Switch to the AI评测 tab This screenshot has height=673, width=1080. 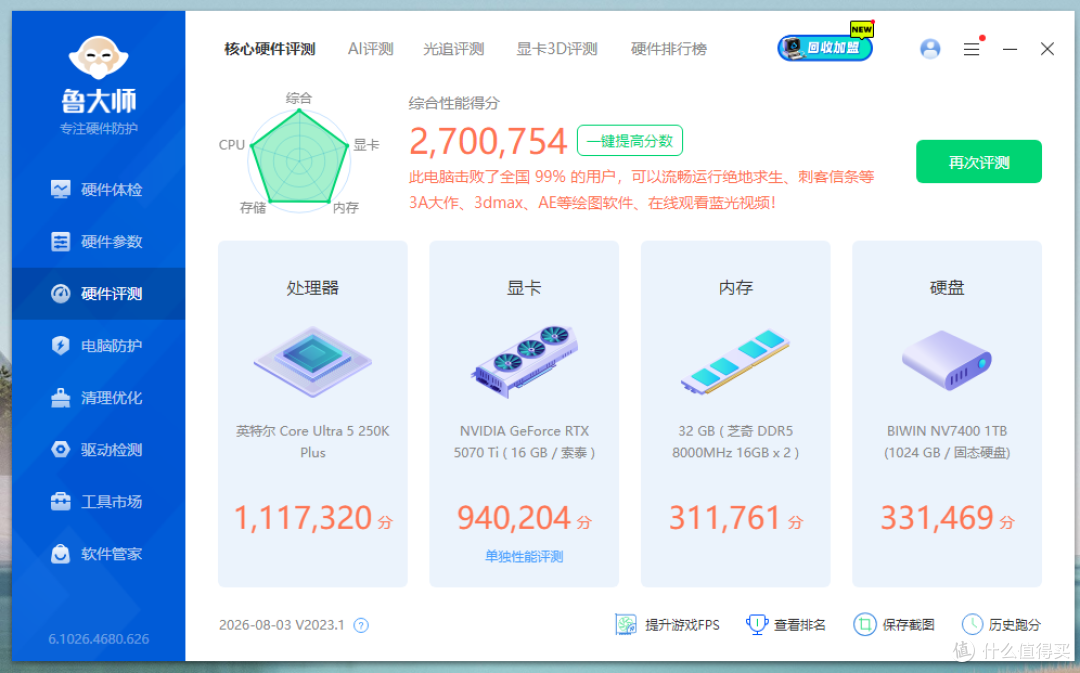coord(371,49)
